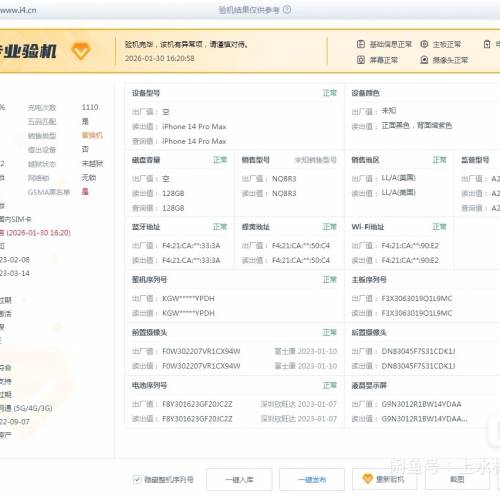Click the 未知销售型号 status label

pos(316,160)
